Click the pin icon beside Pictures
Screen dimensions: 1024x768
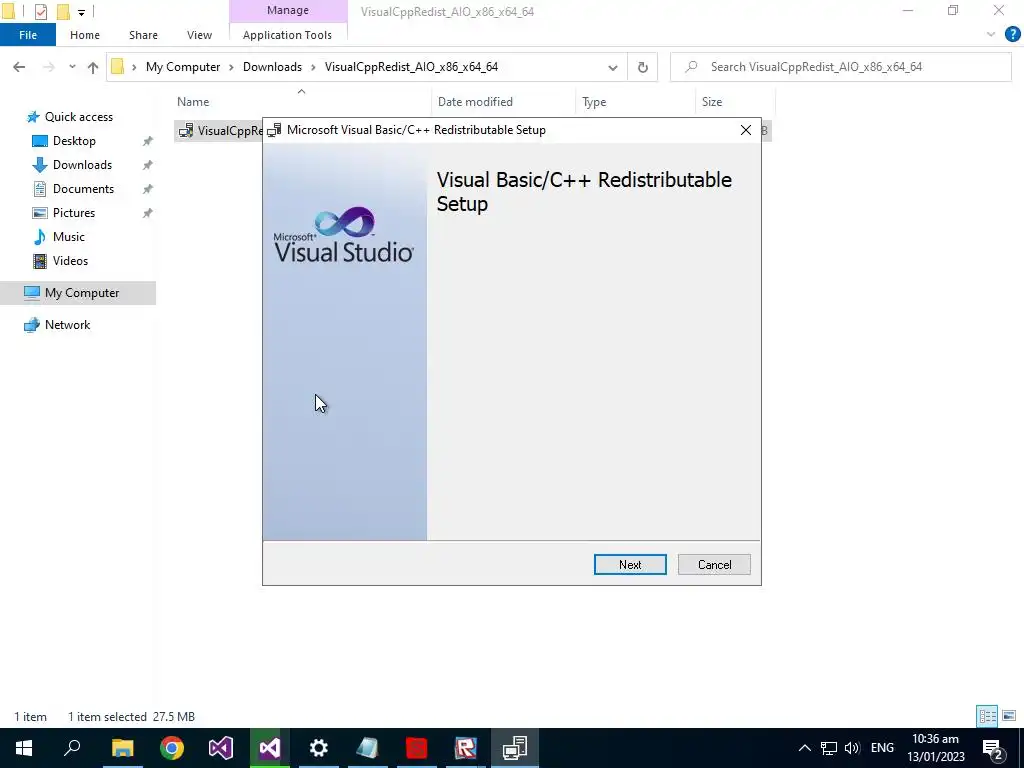[x=148, y=213]
